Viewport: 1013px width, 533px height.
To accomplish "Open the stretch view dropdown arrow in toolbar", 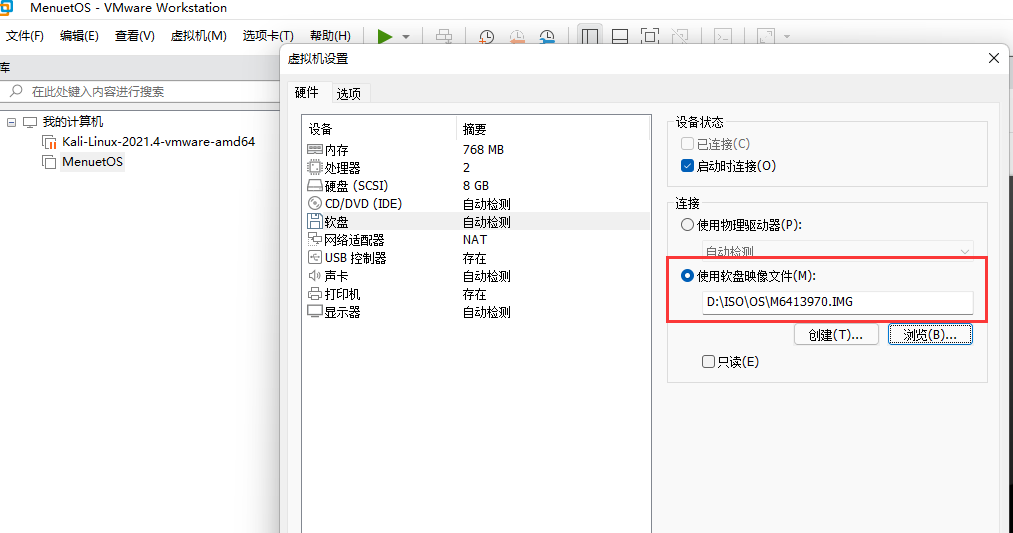I will [x=787, y=36].
